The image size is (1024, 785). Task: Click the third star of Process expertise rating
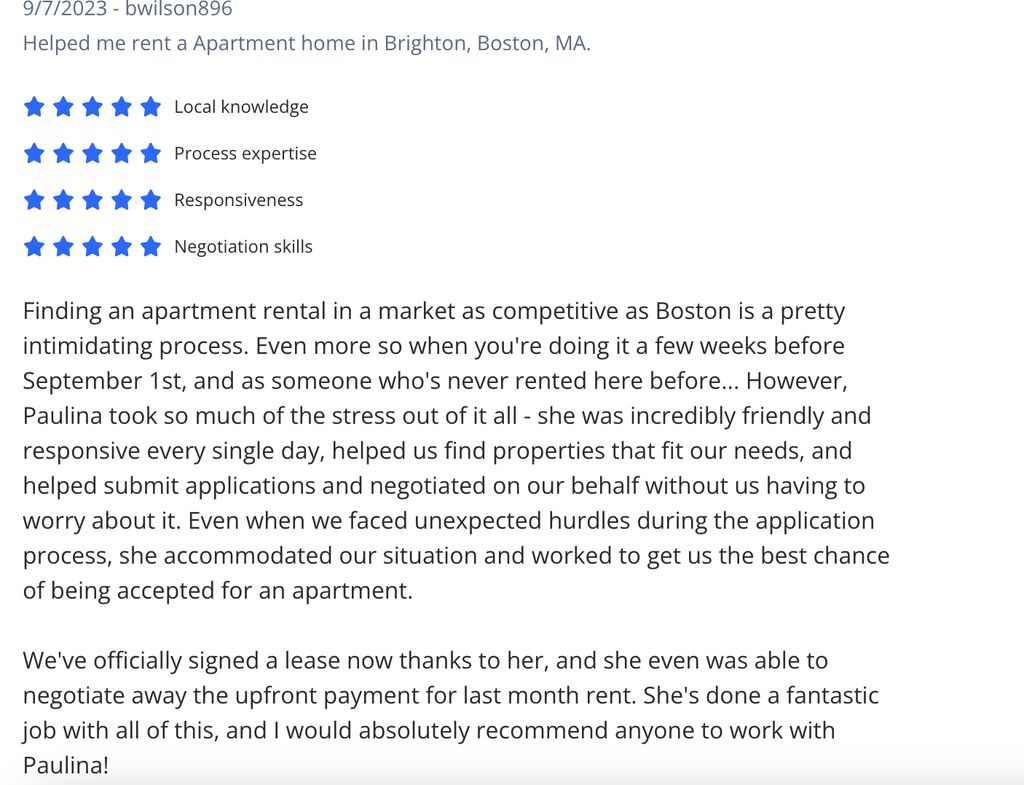point(92,153)
